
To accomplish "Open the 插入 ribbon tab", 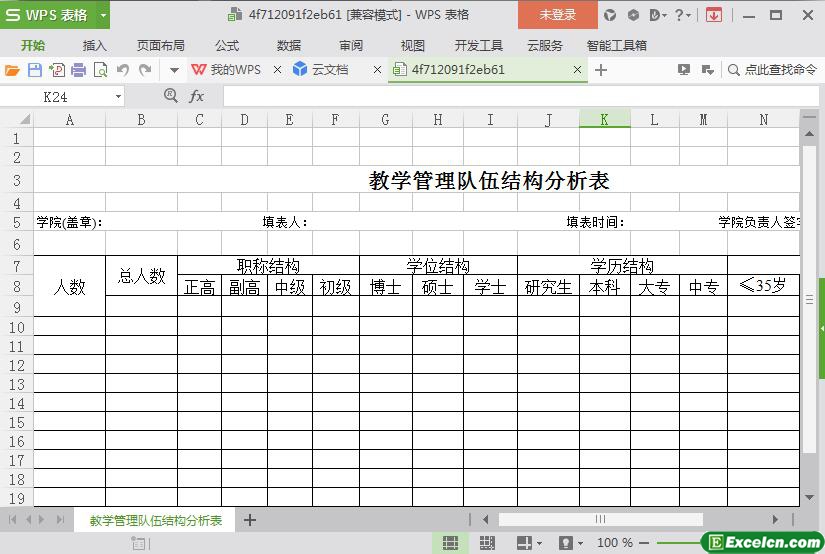I will pyautogui.click(x=95, y=46).
